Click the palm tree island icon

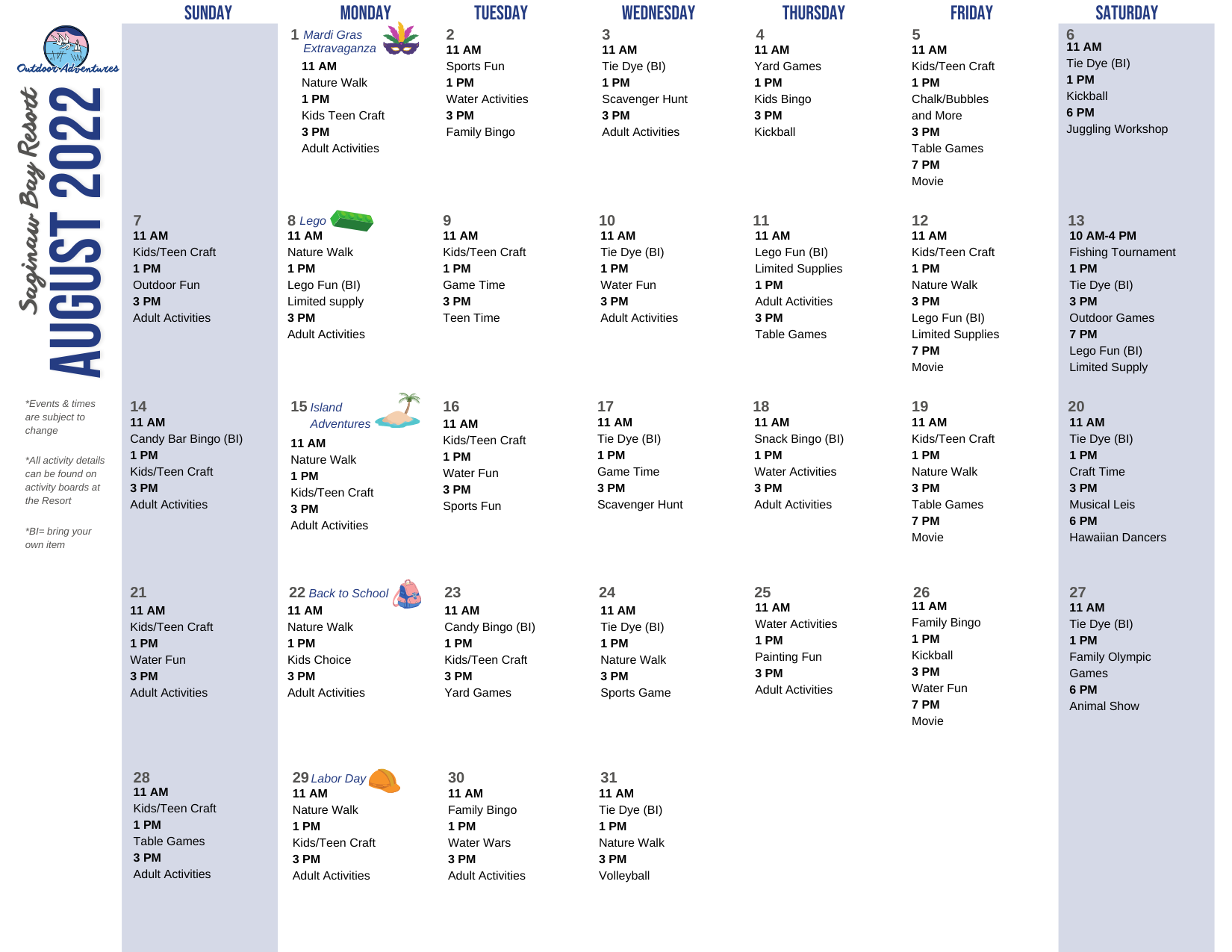click(399, 411)
